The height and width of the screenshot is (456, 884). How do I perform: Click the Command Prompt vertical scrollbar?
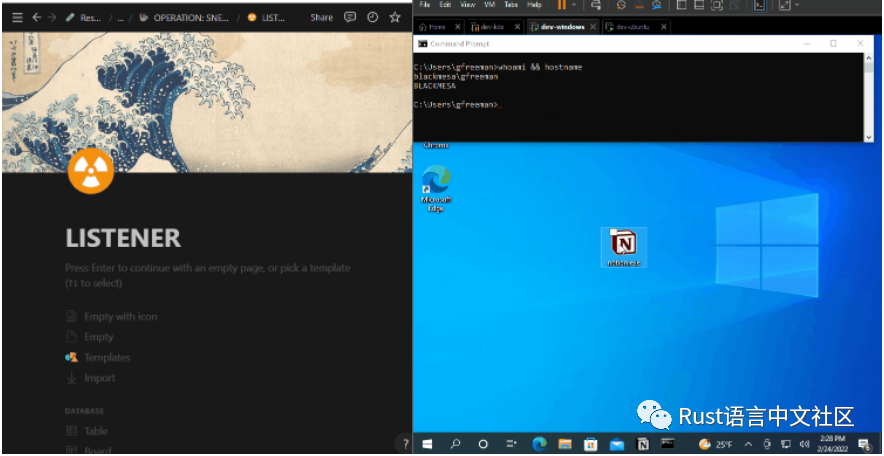(x=869, y=97)
